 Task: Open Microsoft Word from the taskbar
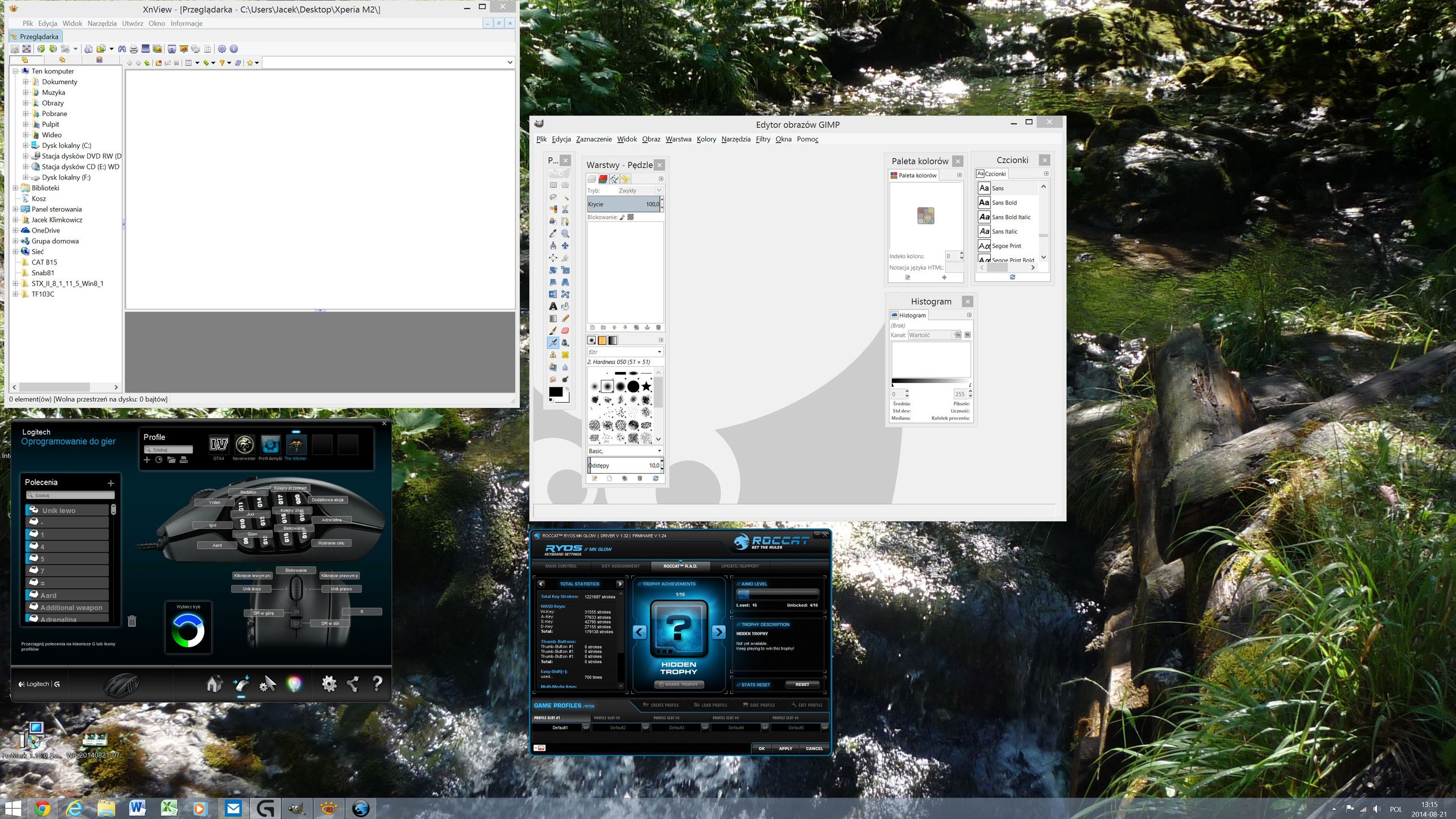[137, 808]
